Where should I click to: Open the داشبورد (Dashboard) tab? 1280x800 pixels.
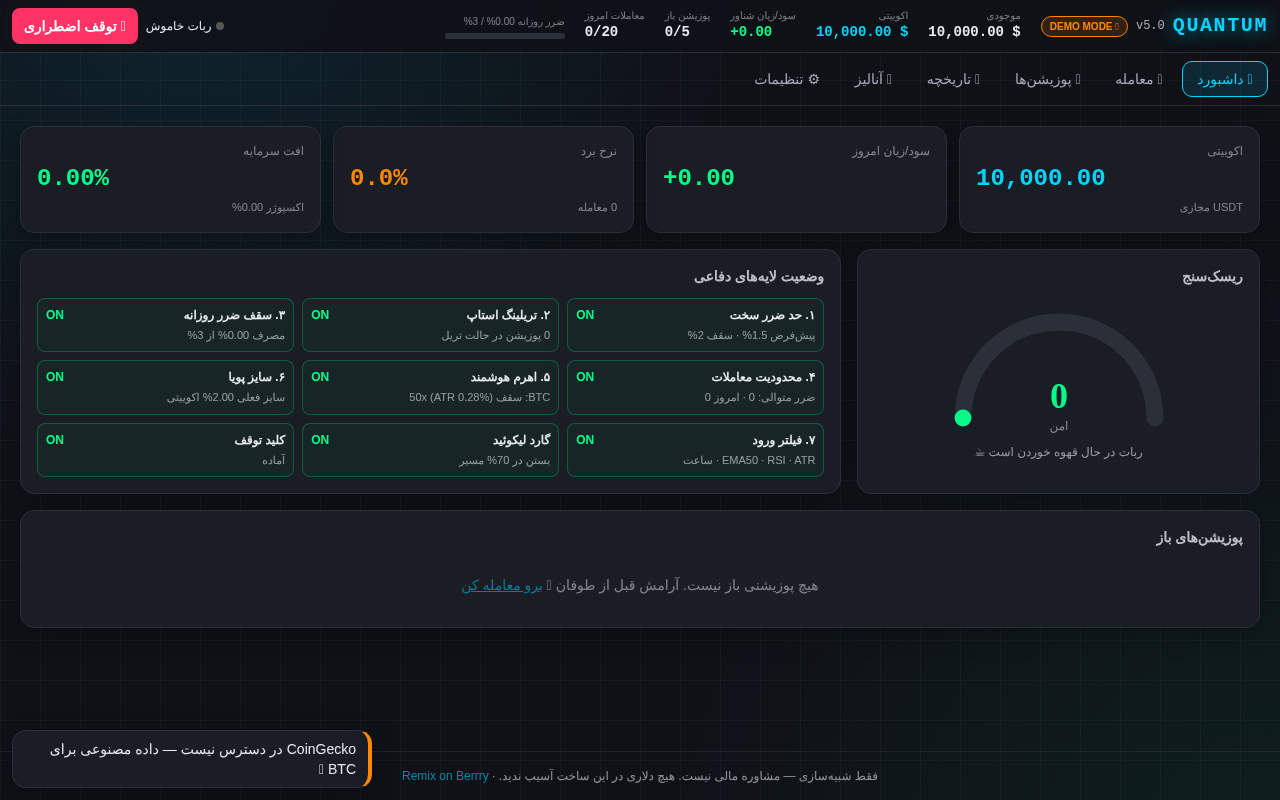point(1225,79)
